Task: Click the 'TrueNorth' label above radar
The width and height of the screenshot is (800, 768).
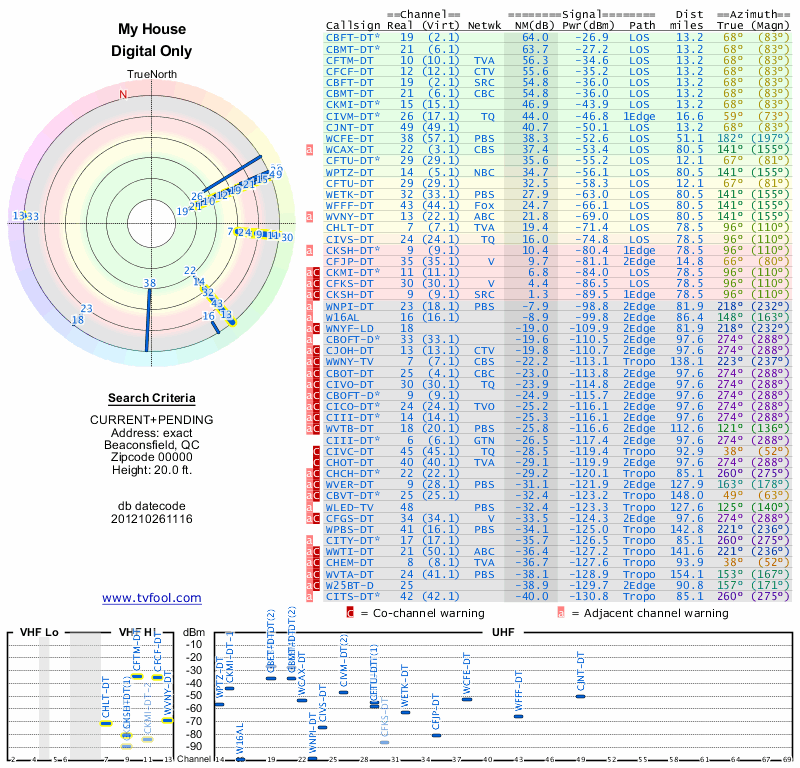Action: pos(152,75)
